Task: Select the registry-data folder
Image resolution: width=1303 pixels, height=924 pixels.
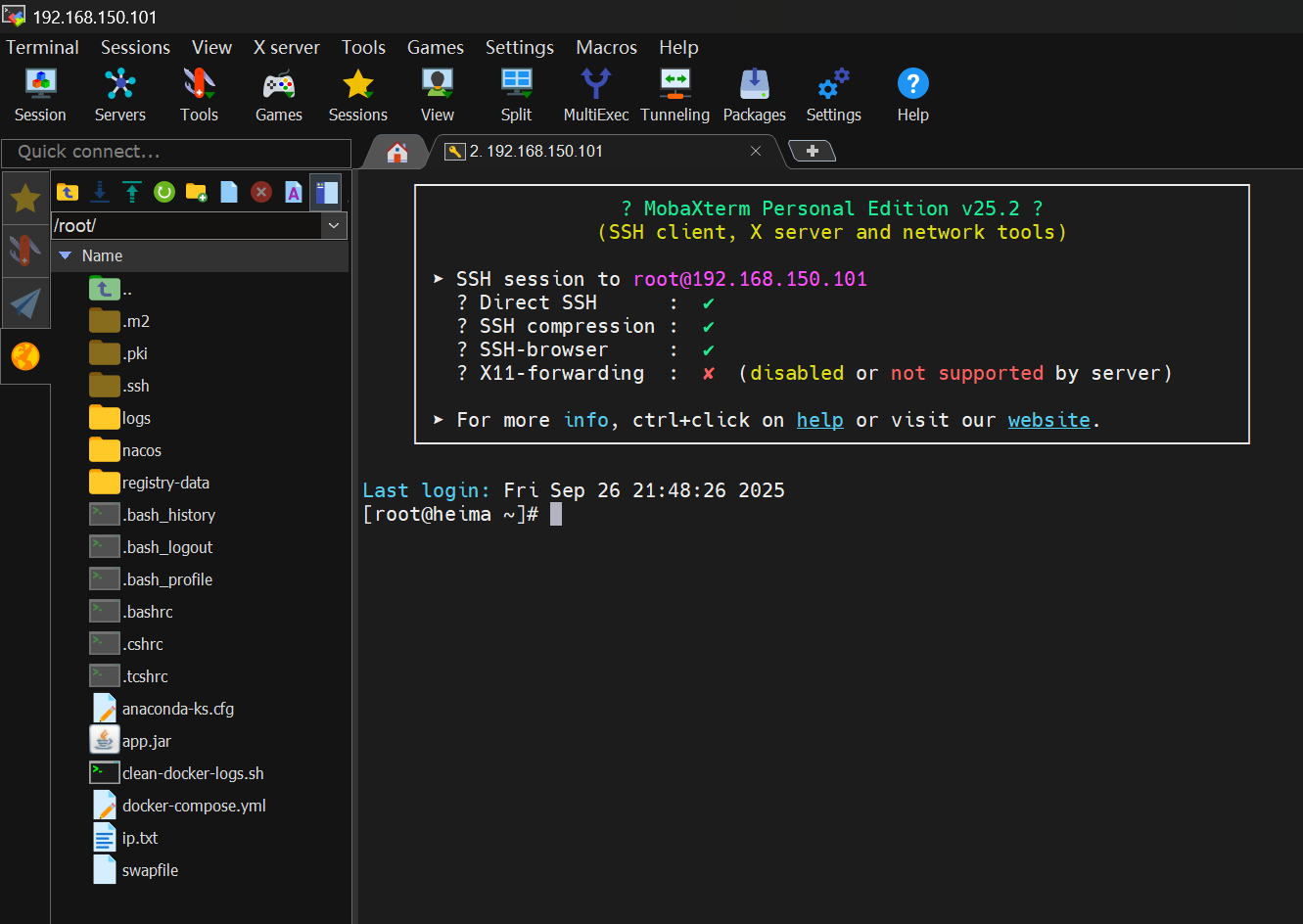Action: (150, 483)
